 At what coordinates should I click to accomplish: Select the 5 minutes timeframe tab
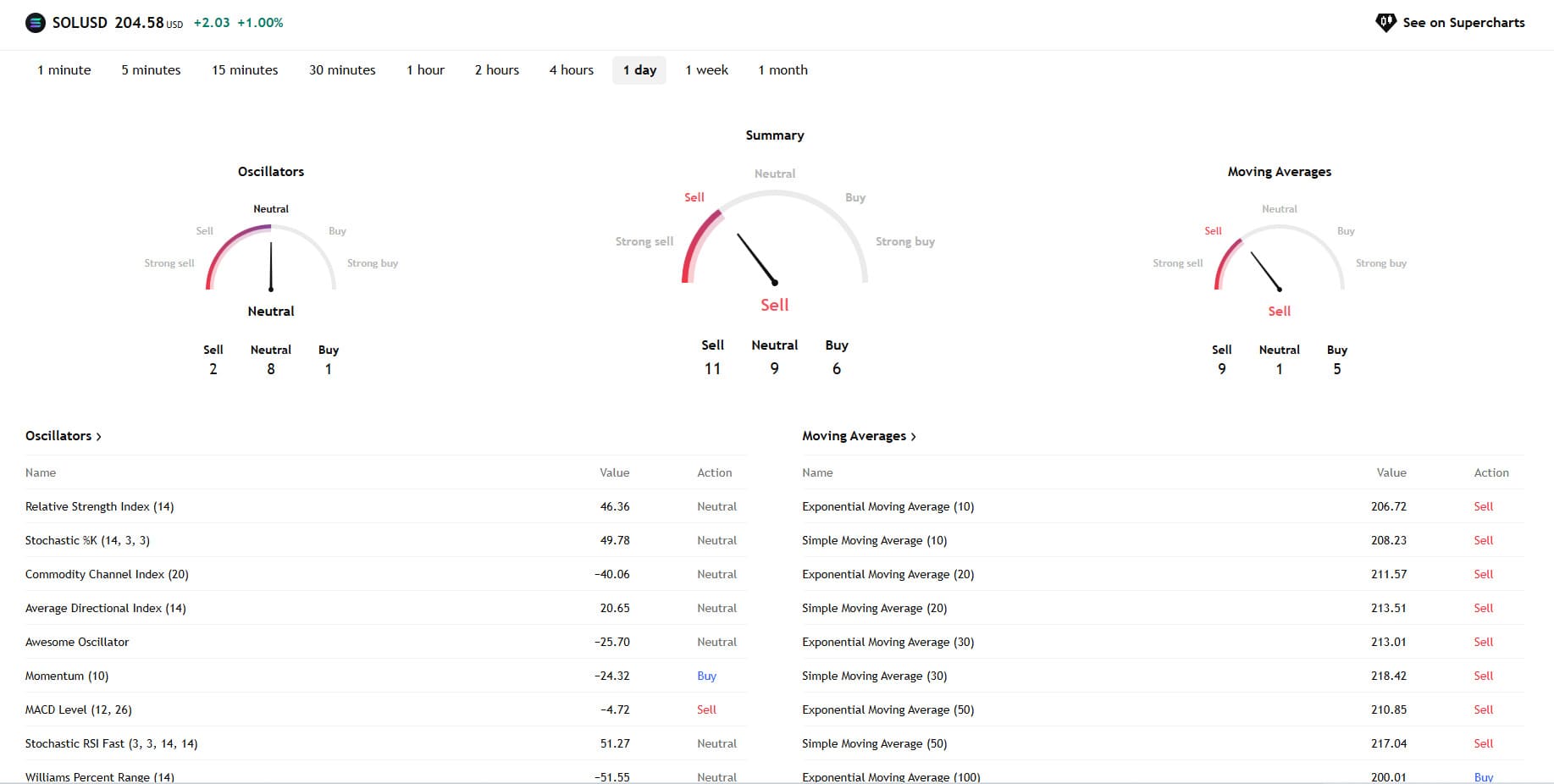(x=151, y=70)
